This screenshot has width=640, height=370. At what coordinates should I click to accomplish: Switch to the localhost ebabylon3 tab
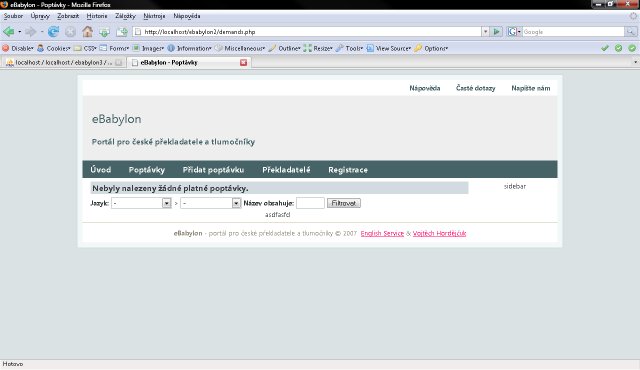tap(64, 62)
